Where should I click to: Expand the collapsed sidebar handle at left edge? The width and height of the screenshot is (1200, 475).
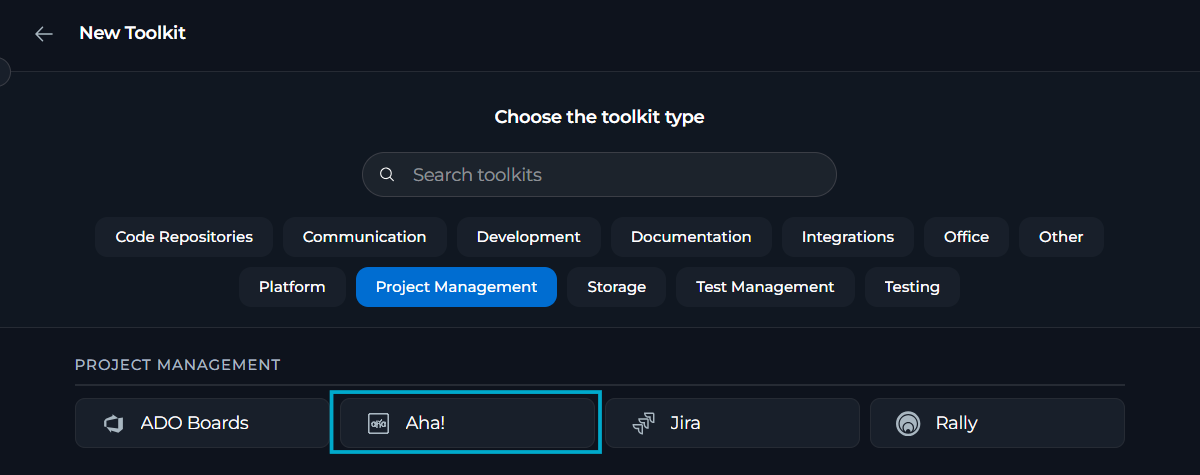(4, 71)
